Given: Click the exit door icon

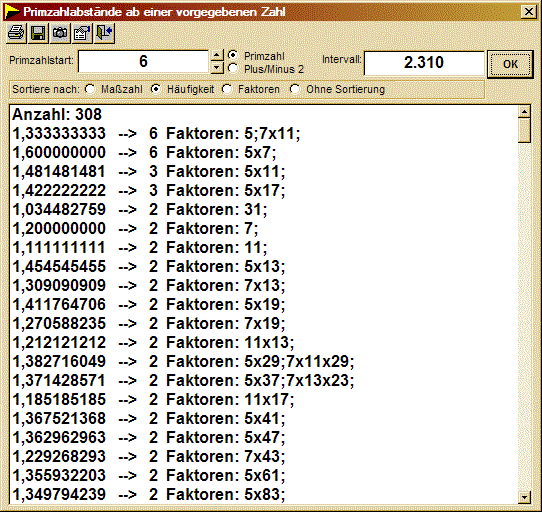Looking at the screenshot, I should point(104,33).
